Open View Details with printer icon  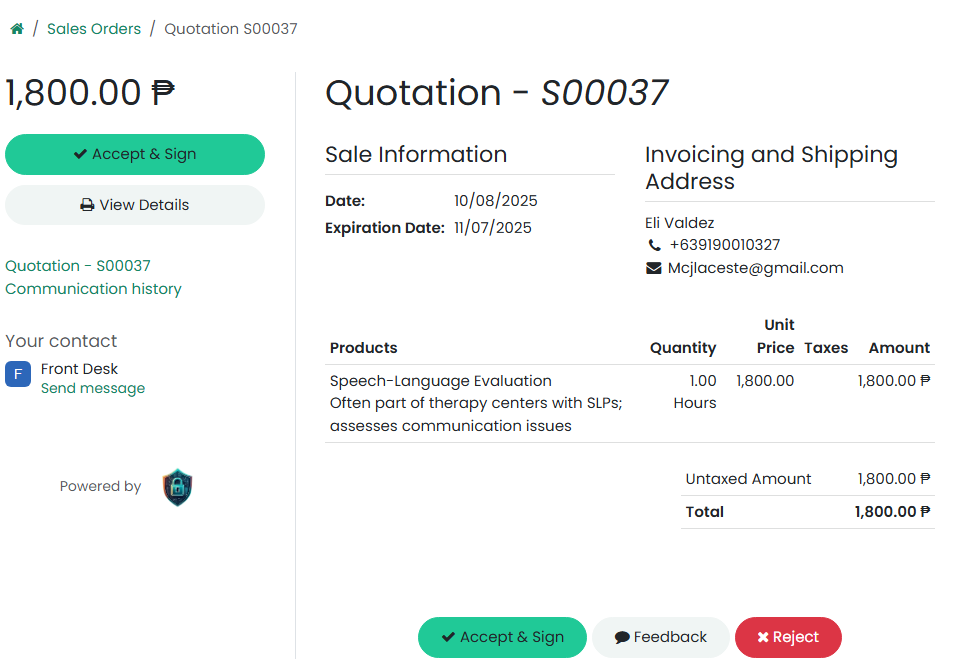point(135,205)
